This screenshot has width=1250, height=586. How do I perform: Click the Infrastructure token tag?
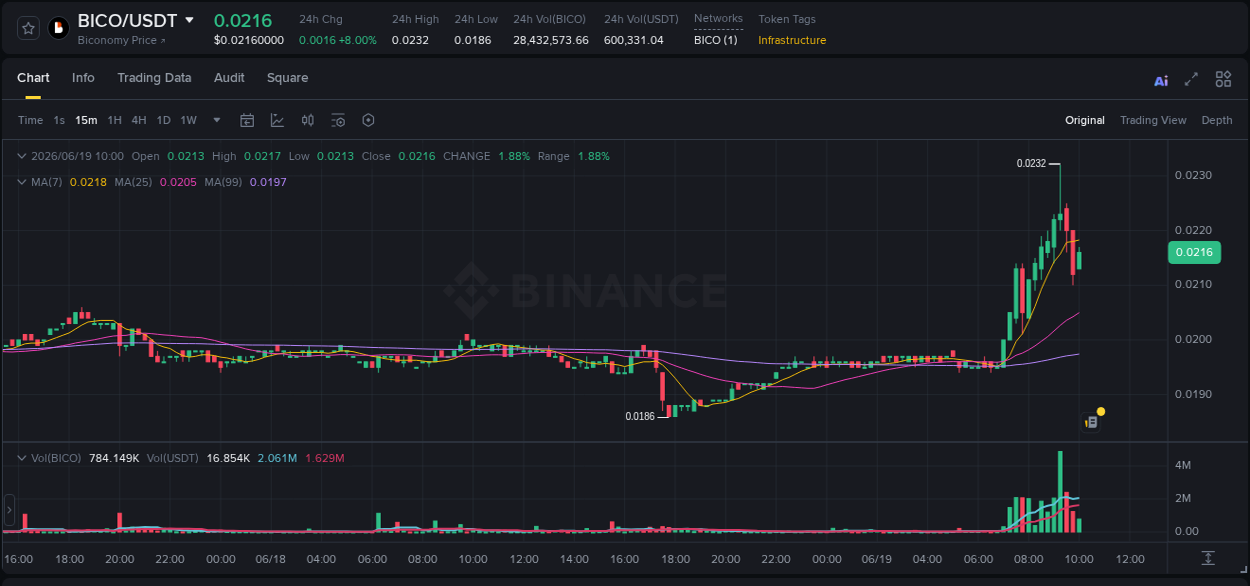pyautogui.click(x=792, y=40)
